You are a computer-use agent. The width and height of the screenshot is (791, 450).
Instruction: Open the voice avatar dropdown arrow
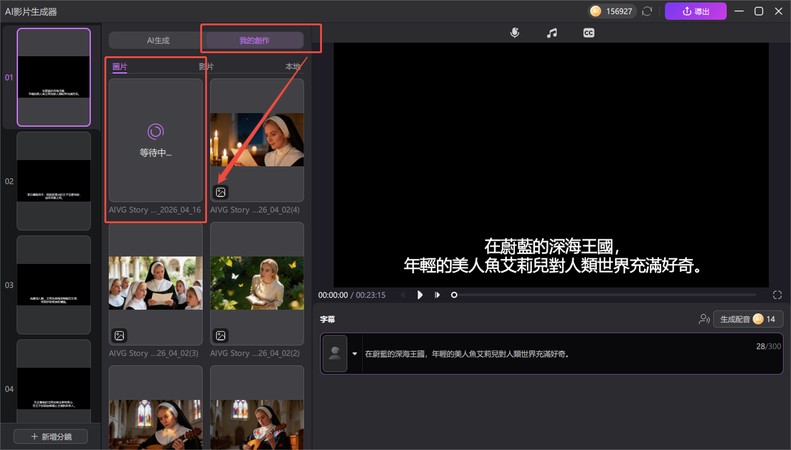pyautogui.click(x=355, y=354)
